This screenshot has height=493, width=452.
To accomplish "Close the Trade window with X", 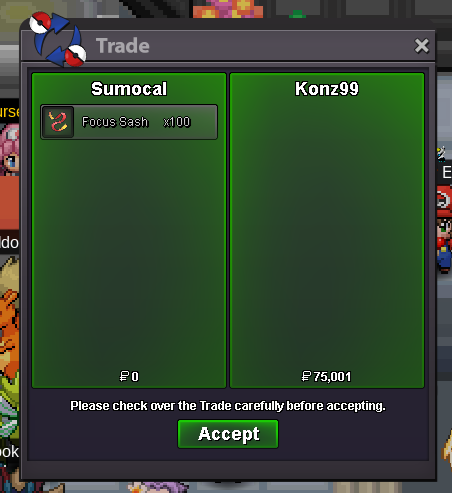I will pos(422,46).
